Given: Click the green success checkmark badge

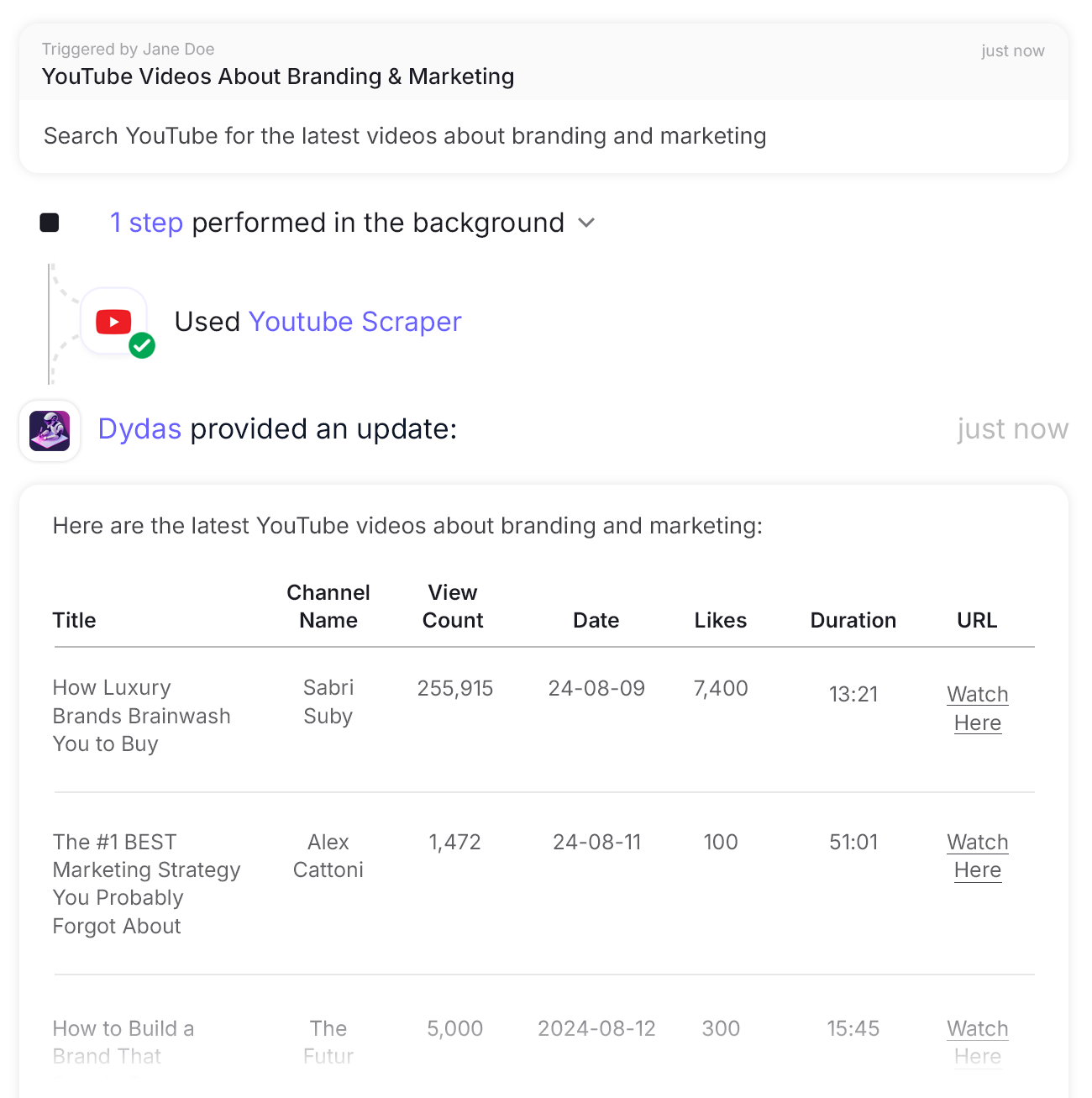Looking at the screenshot, I should 142,345.
